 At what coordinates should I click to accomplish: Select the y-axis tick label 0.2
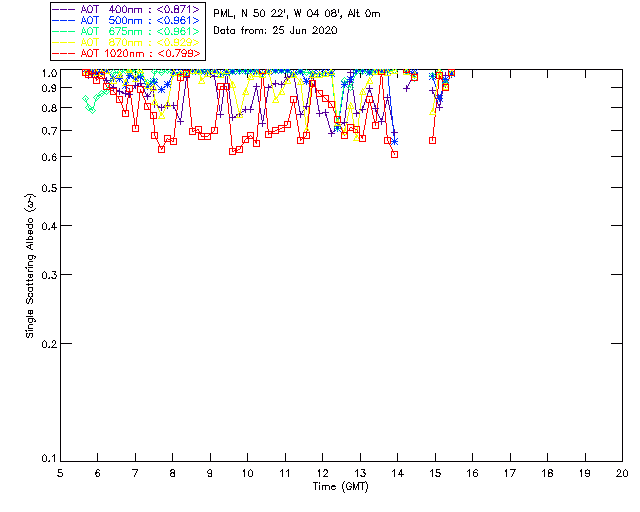coord(46,344)
